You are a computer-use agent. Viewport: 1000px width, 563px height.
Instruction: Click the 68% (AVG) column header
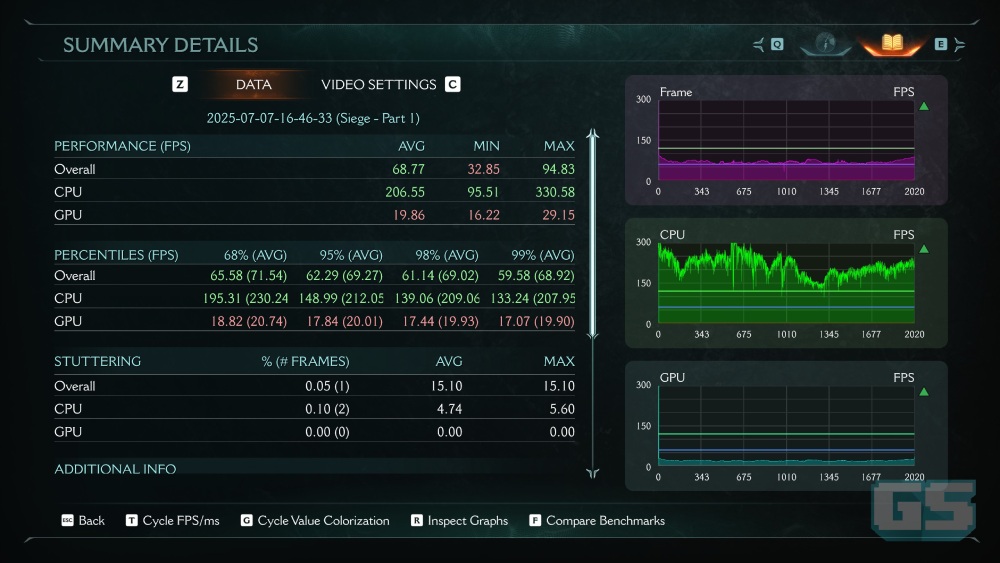click(255, 255)
